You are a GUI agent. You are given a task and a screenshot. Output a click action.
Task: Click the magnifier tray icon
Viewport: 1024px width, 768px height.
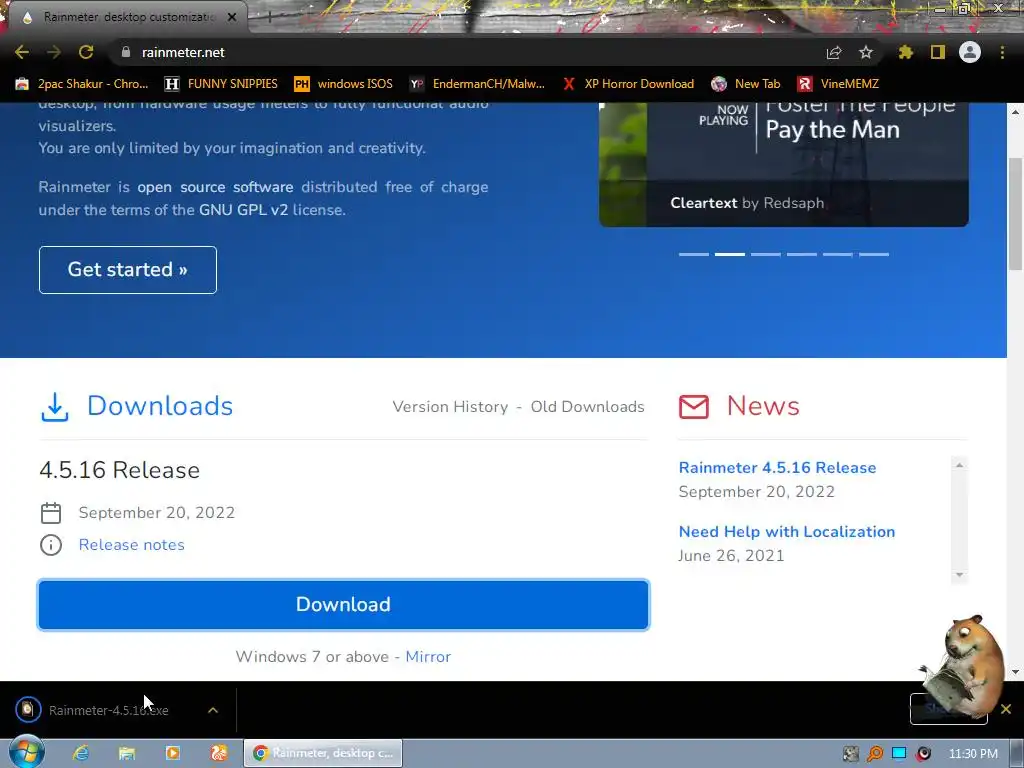point(874,754)
